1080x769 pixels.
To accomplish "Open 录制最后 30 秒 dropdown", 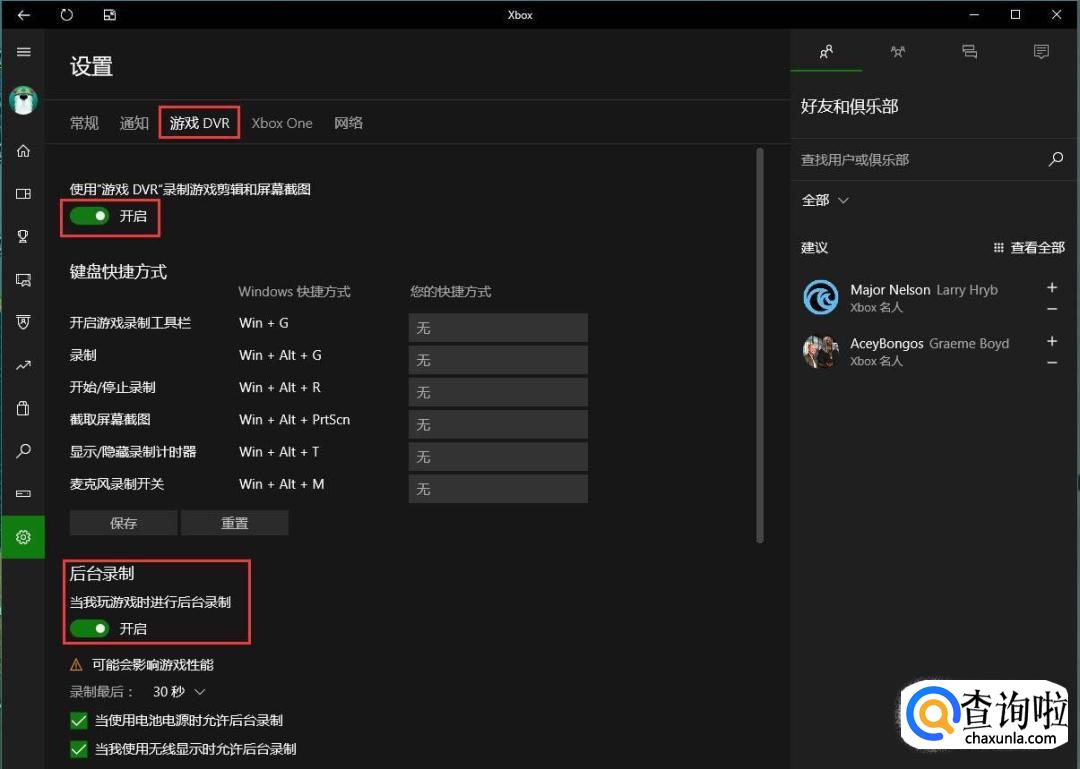I will tap(179, 692).
